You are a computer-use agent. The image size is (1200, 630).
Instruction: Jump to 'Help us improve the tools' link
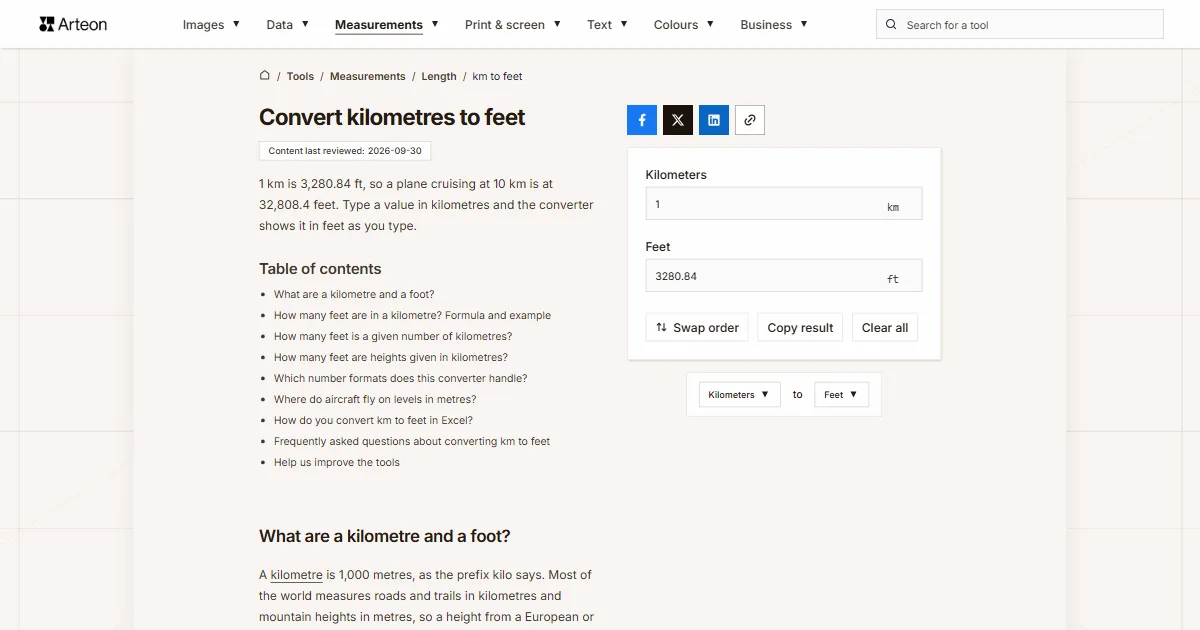pyautogui.click(x=337, y=463)
